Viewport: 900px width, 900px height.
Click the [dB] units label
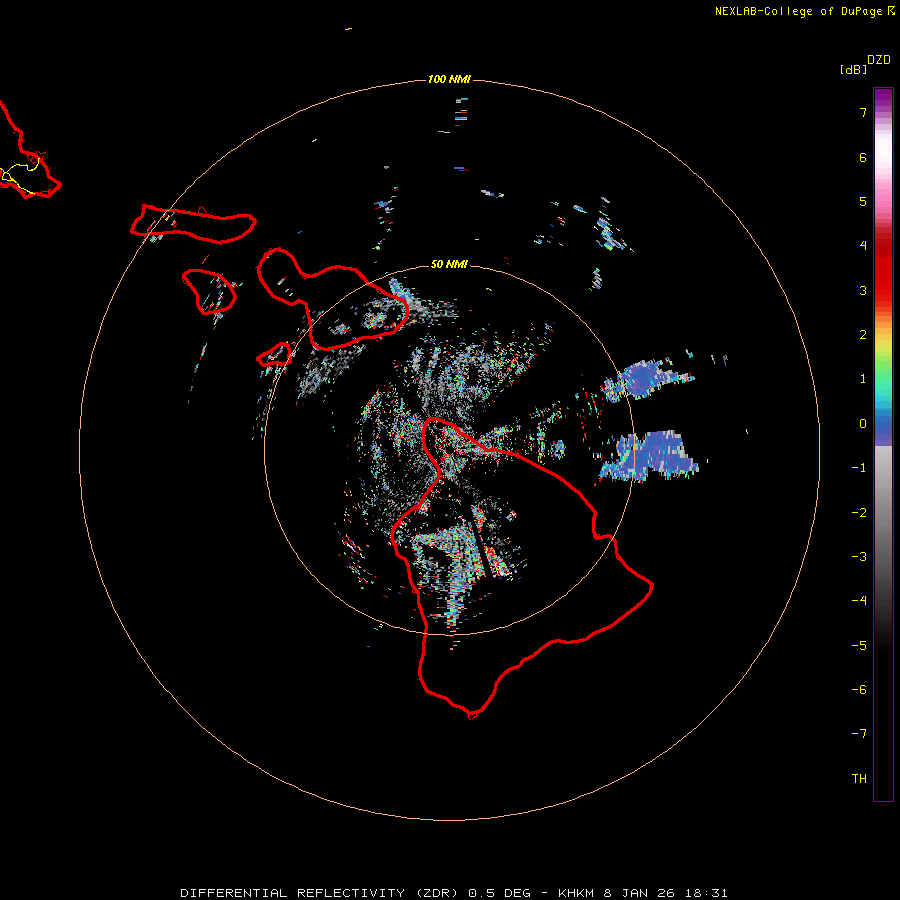[854, 69]
